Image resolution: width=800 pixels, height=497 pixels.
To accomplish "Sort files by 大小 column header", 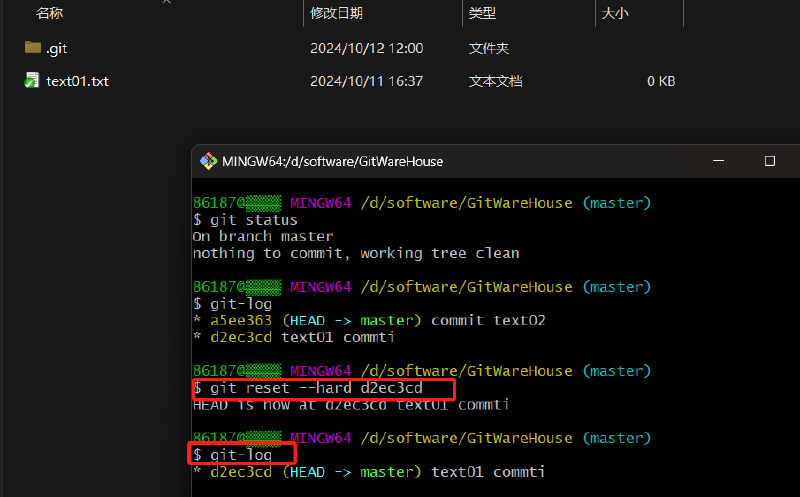I will (x=615, y=13).
